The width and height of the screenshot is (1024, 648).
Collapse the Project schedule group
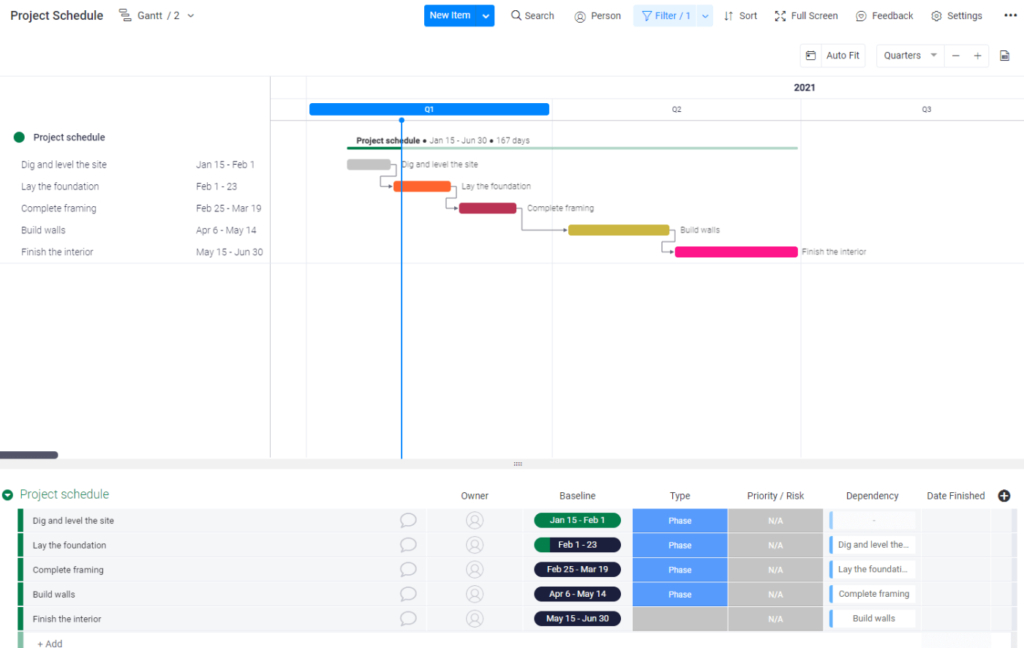tap(8, 494)
